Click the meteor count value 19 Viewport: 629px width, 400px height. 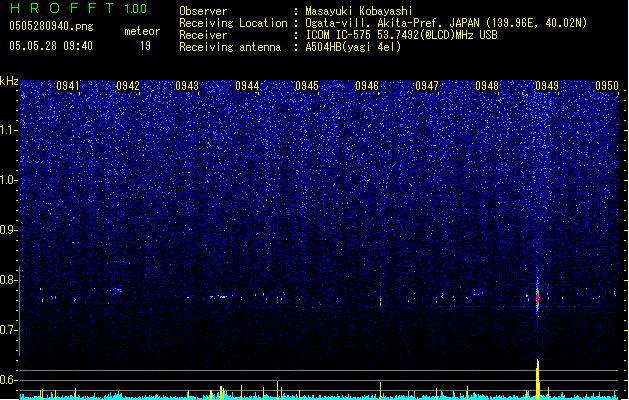[145, 46]
